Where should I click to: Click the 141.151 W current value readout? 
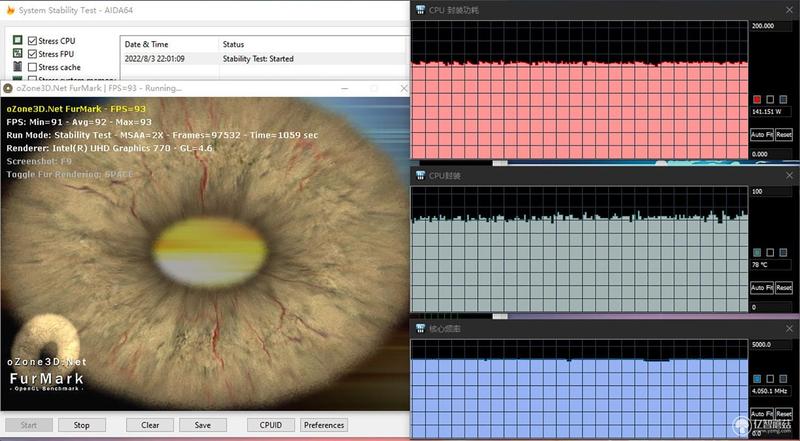coord(771,111)
